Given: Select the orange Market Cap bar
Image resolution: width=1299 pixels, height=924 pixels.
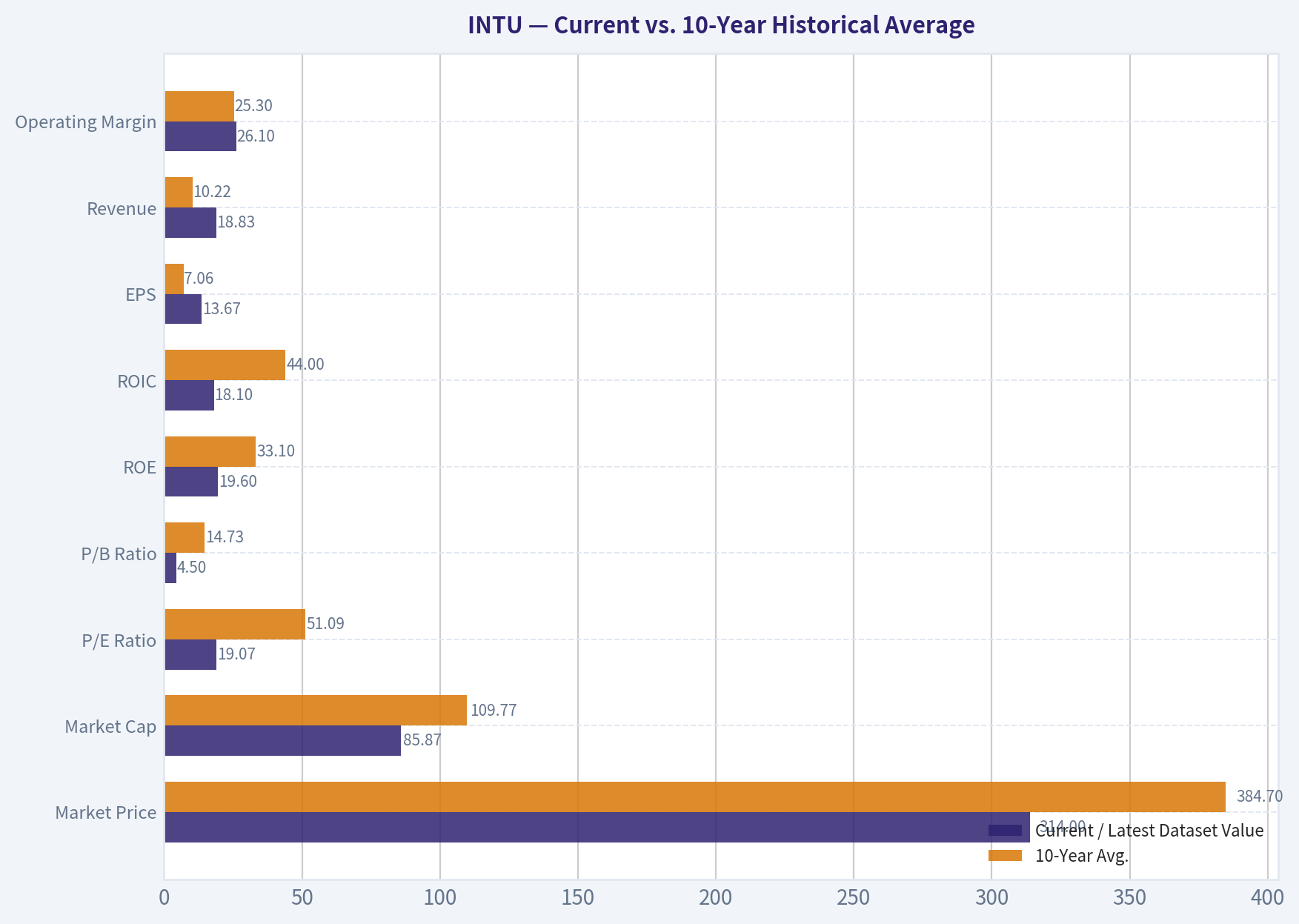Looking at the screenshot, I should click(x=316, y=710).
